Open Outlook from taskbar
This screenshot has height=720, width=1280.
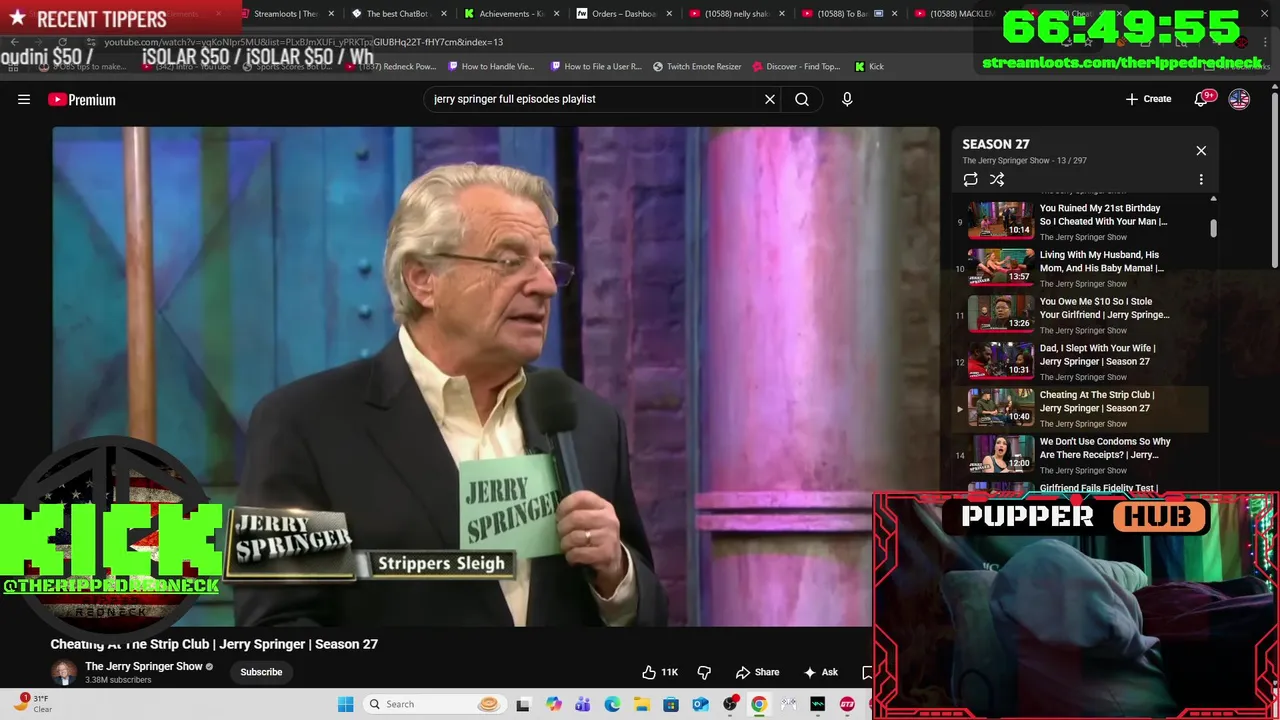click(700, 704)
